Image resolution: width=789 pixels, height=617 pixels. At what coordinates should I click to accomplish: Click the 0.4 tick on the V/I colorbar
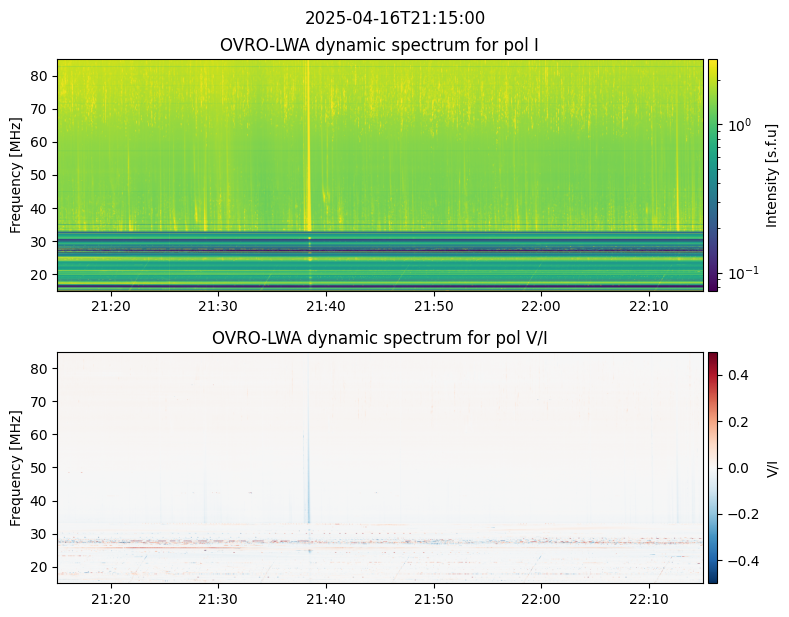(737, 375)
